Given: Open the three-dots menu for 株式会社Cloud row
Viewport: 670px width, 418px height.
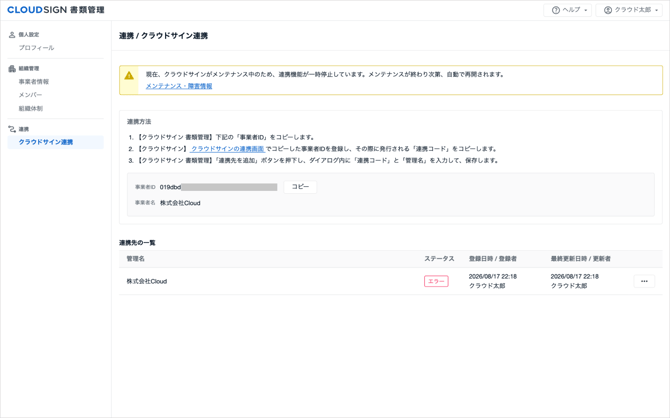Looking at the screenshot, I should click(644, 281).
